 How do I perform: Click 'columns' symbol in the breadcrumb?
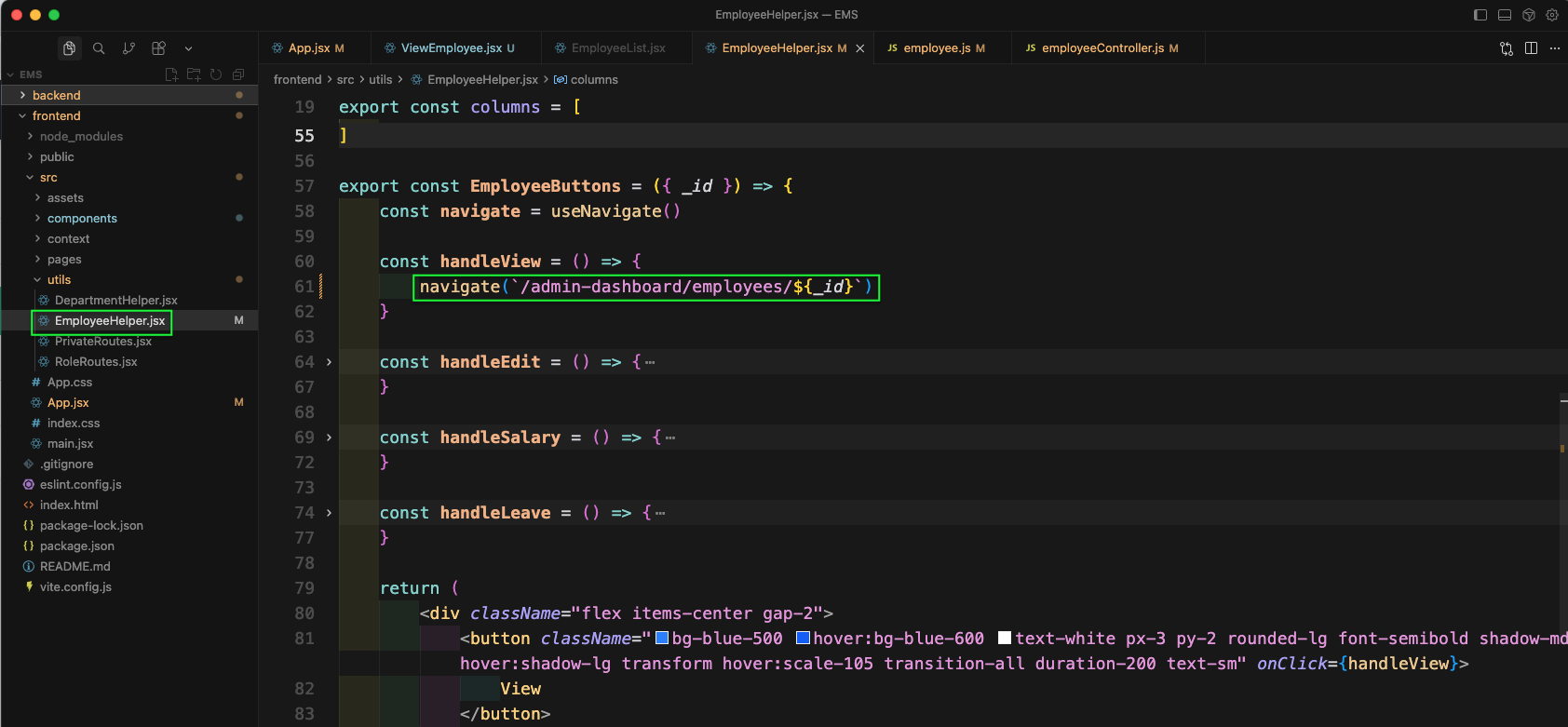tap(594, 80)
